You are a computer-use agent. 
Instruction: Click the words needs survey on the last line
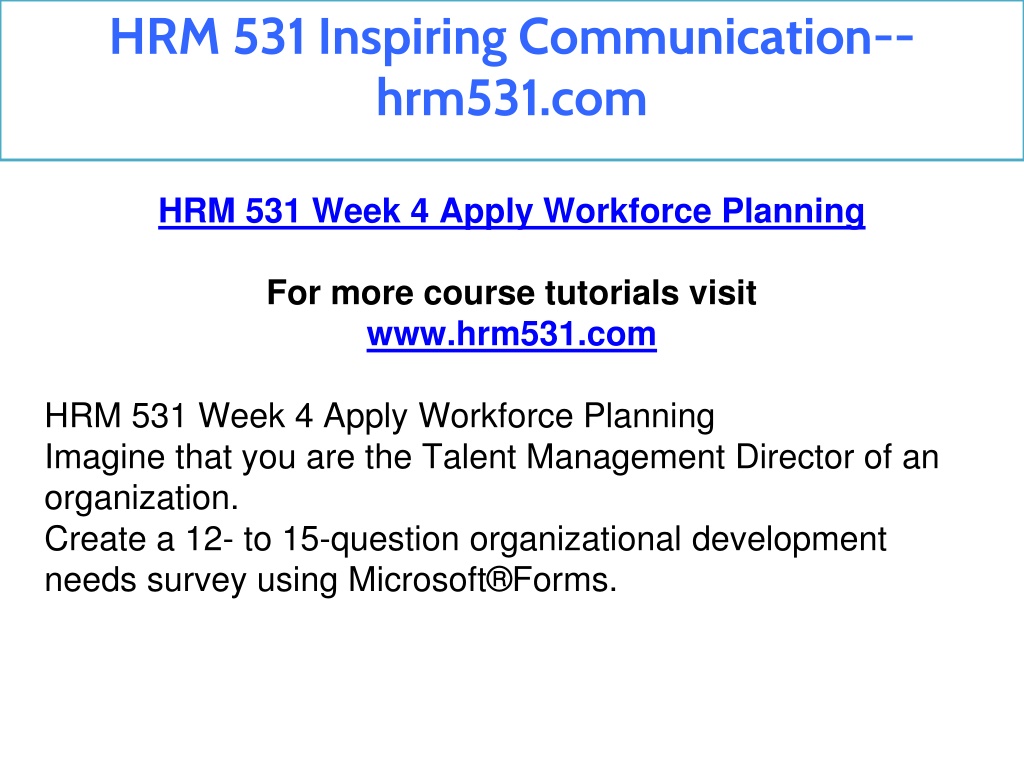[146, 581]
